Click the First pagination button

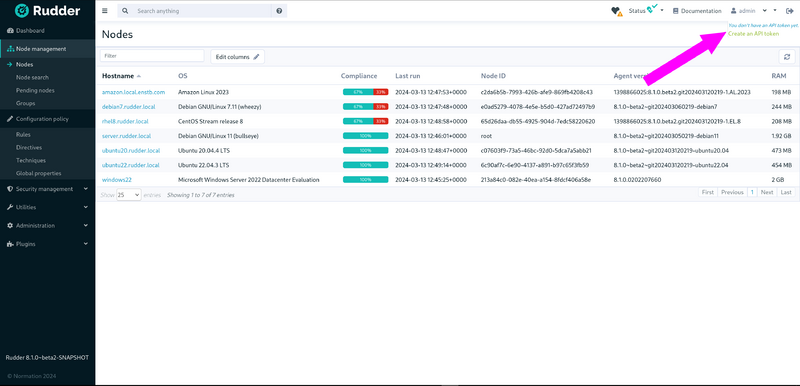[708, 192]
